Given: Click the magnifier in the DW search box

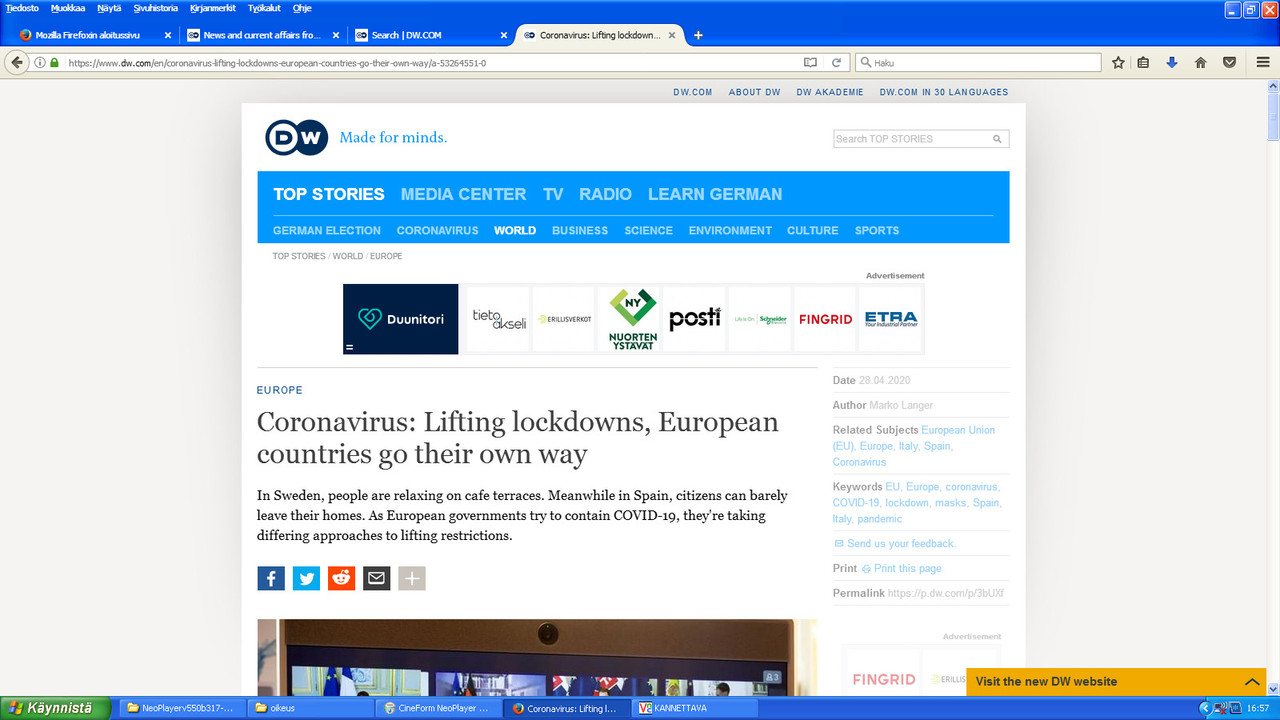Looking at the screenshot, I should coord(997,139).
